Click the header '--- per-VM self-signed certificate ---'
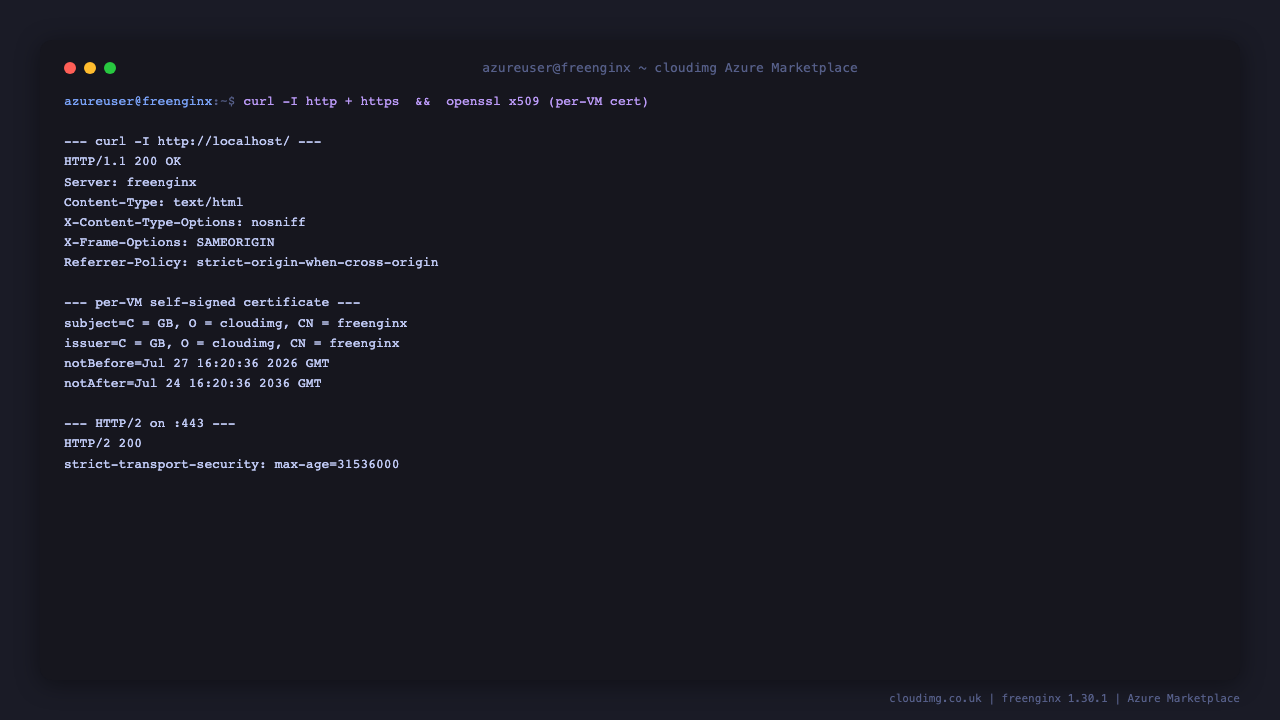Image resolution: width=1280 pixels, height=720 pixels. [212, 303]
